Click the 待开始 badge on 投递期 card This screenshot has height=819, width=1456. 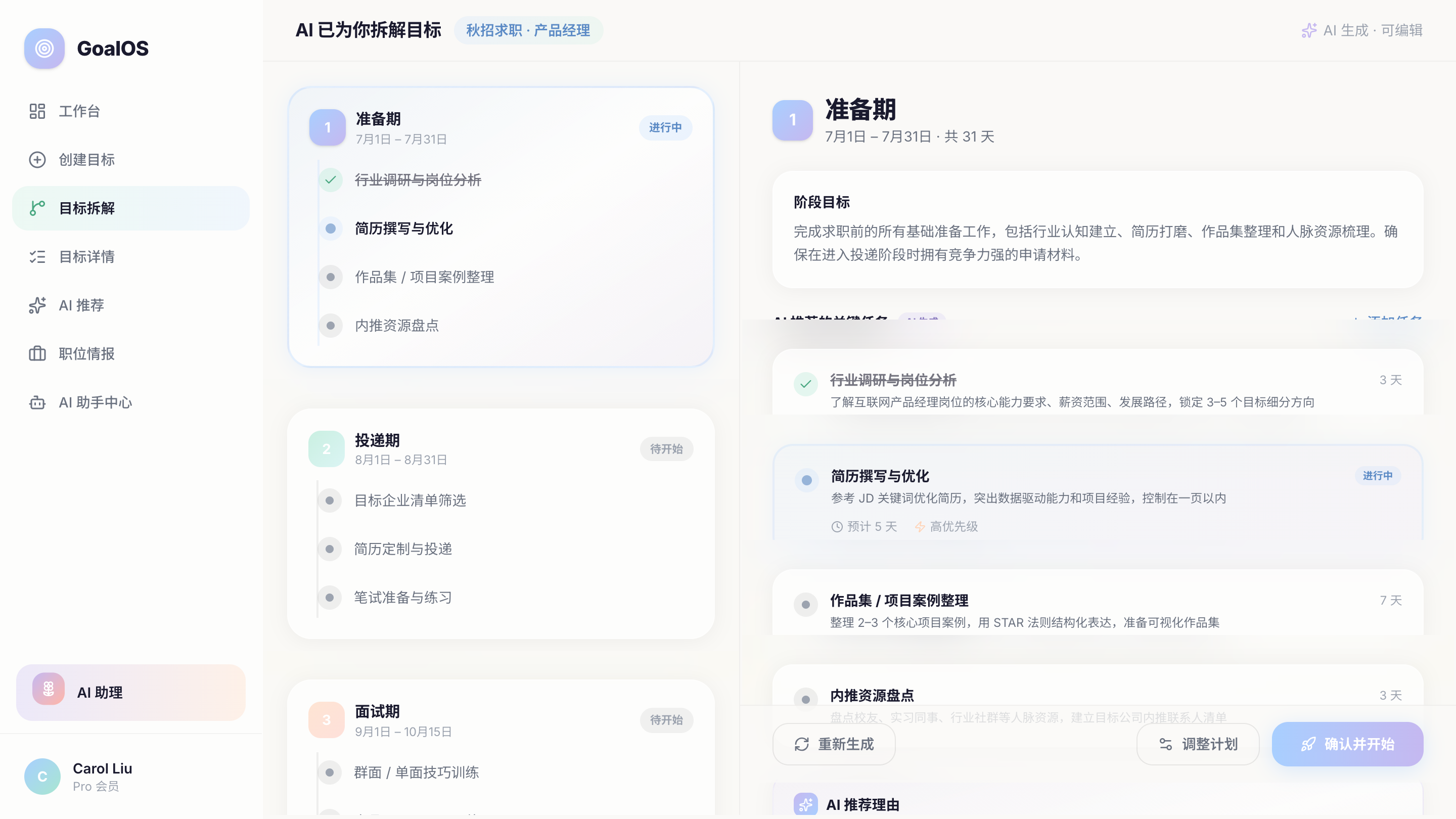click(666, 449)
